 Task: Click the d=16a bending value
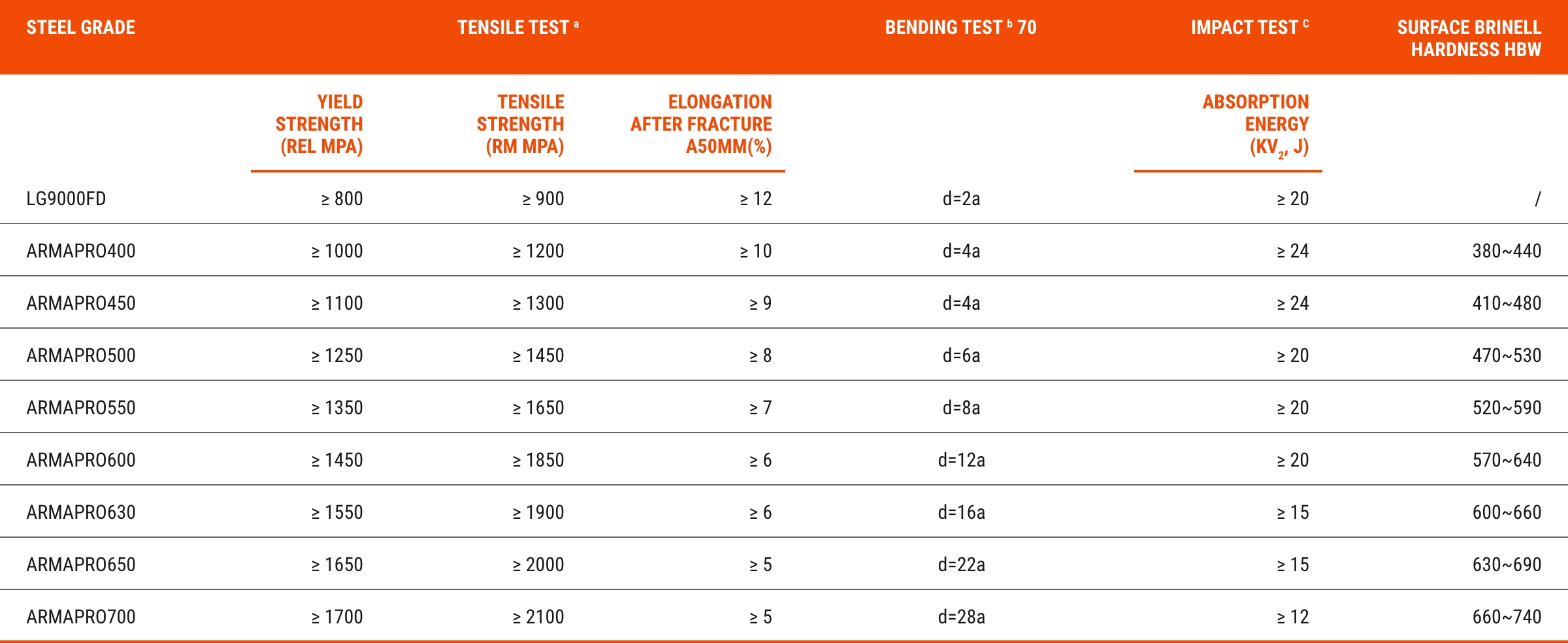coord(961,512)
